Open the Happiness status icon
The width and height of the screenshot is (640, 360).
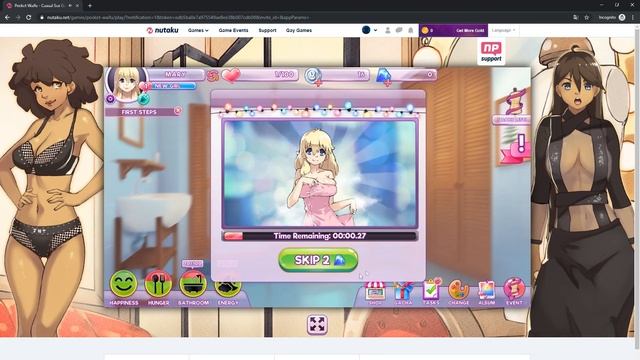(x=123, y=284)
